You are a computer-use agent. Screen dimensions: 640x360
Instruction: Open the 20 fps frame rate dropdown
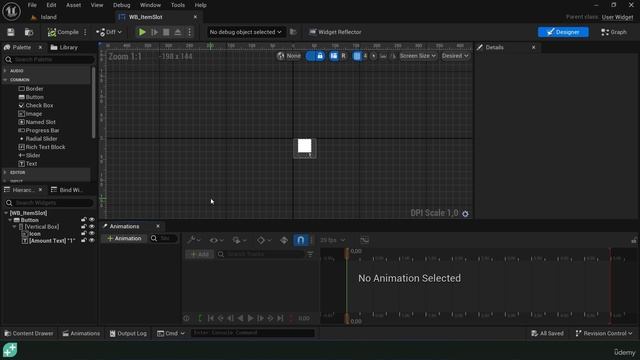pyautogui.click(x=332, y=240)
